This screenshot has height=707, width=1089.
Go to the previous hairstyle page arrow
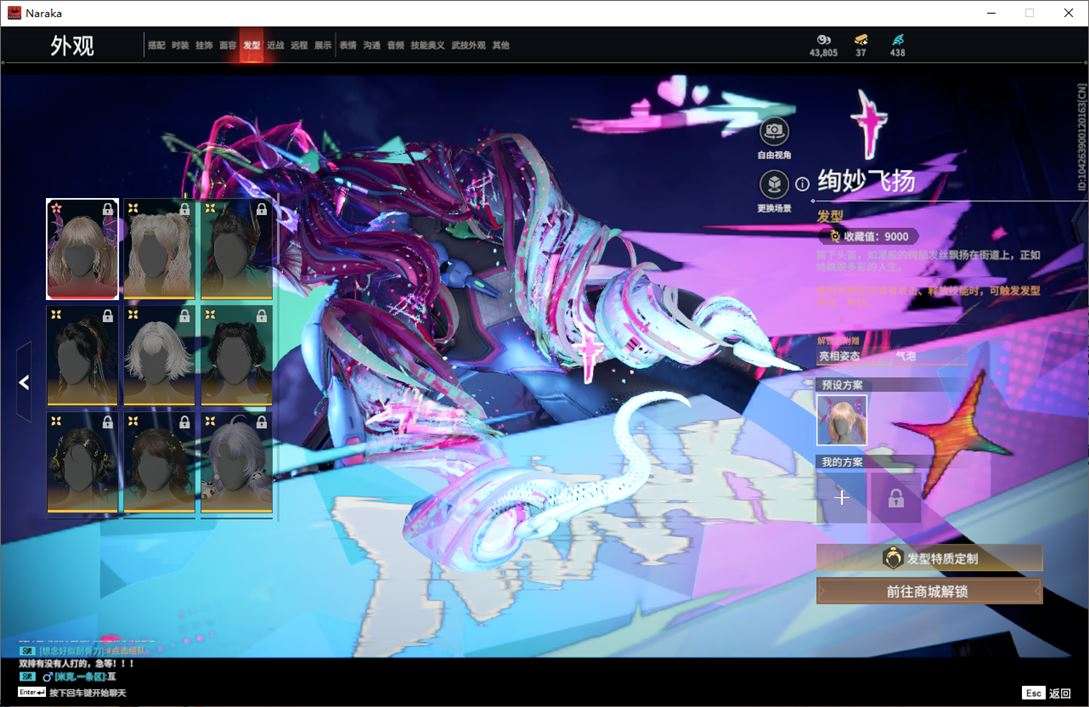tap(24, 382)
